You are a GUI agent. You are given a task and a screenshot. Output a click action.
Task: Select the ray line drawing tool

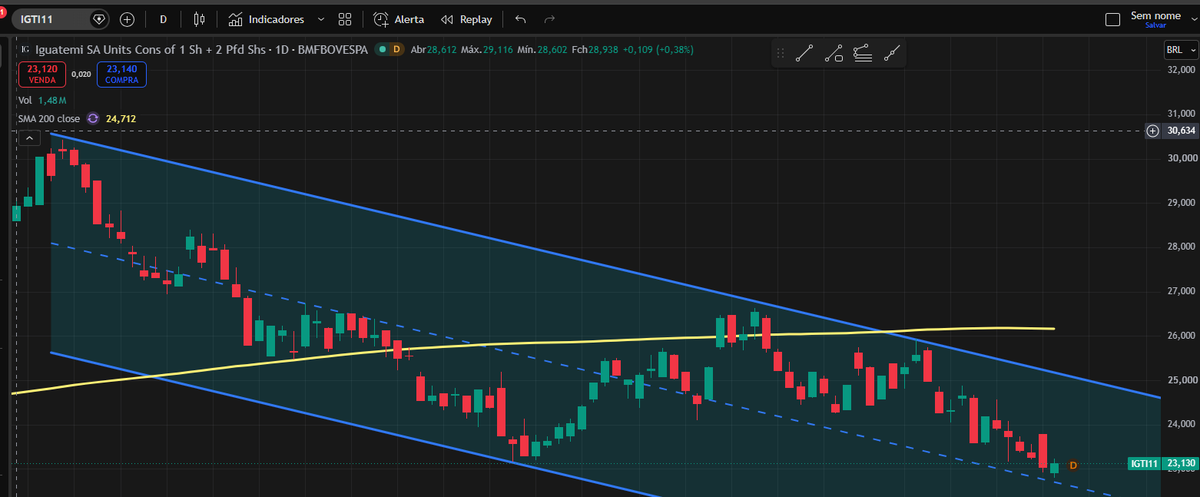pyautogui.click(x=893, y=55)
